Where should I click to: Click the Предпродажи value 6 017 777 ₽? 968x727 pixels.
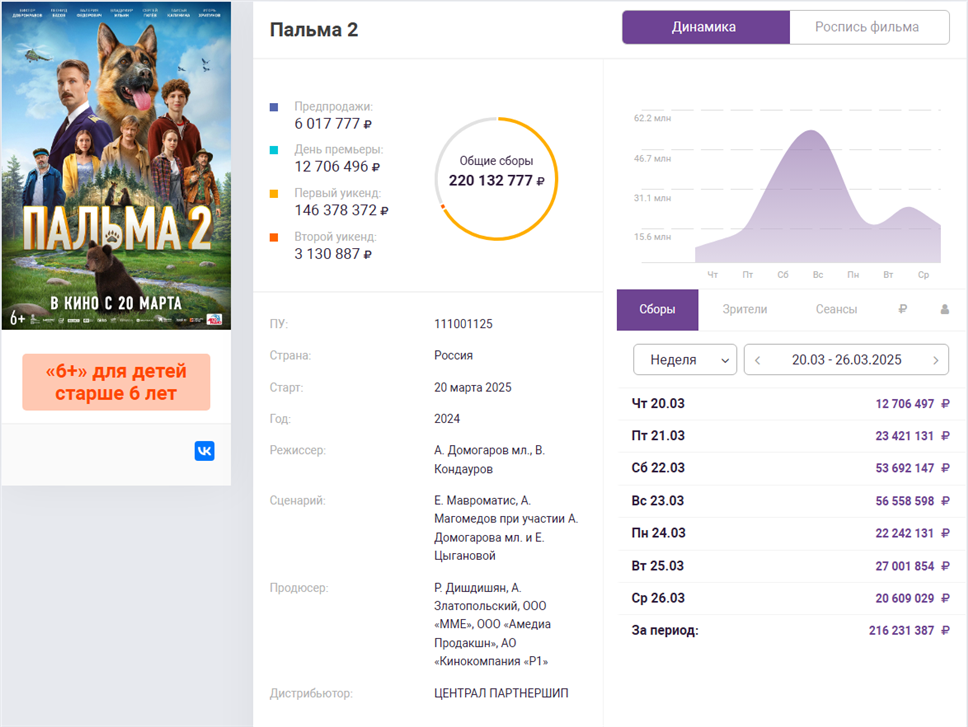click(333, 124)
